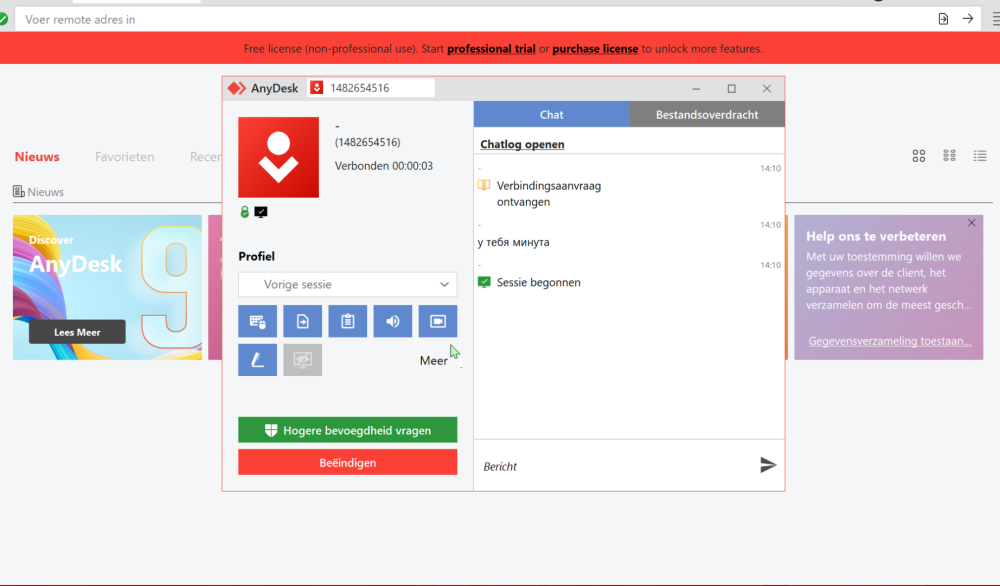The image size is (1000, 586).
Task: Open the purchase license link
Action: click(595, 48)
